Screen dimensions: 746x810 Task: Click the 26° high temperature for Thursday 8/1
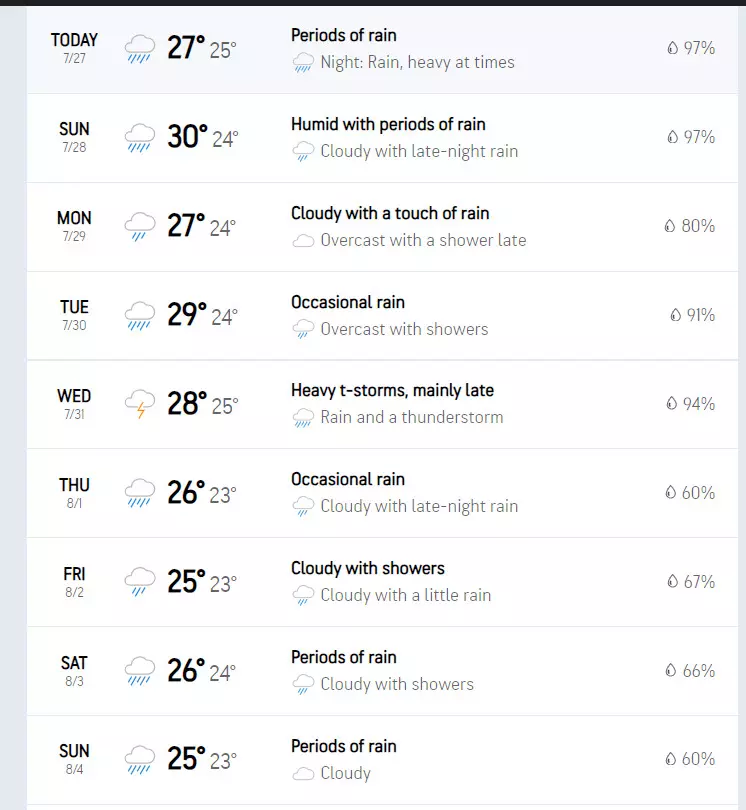point(186,493)
